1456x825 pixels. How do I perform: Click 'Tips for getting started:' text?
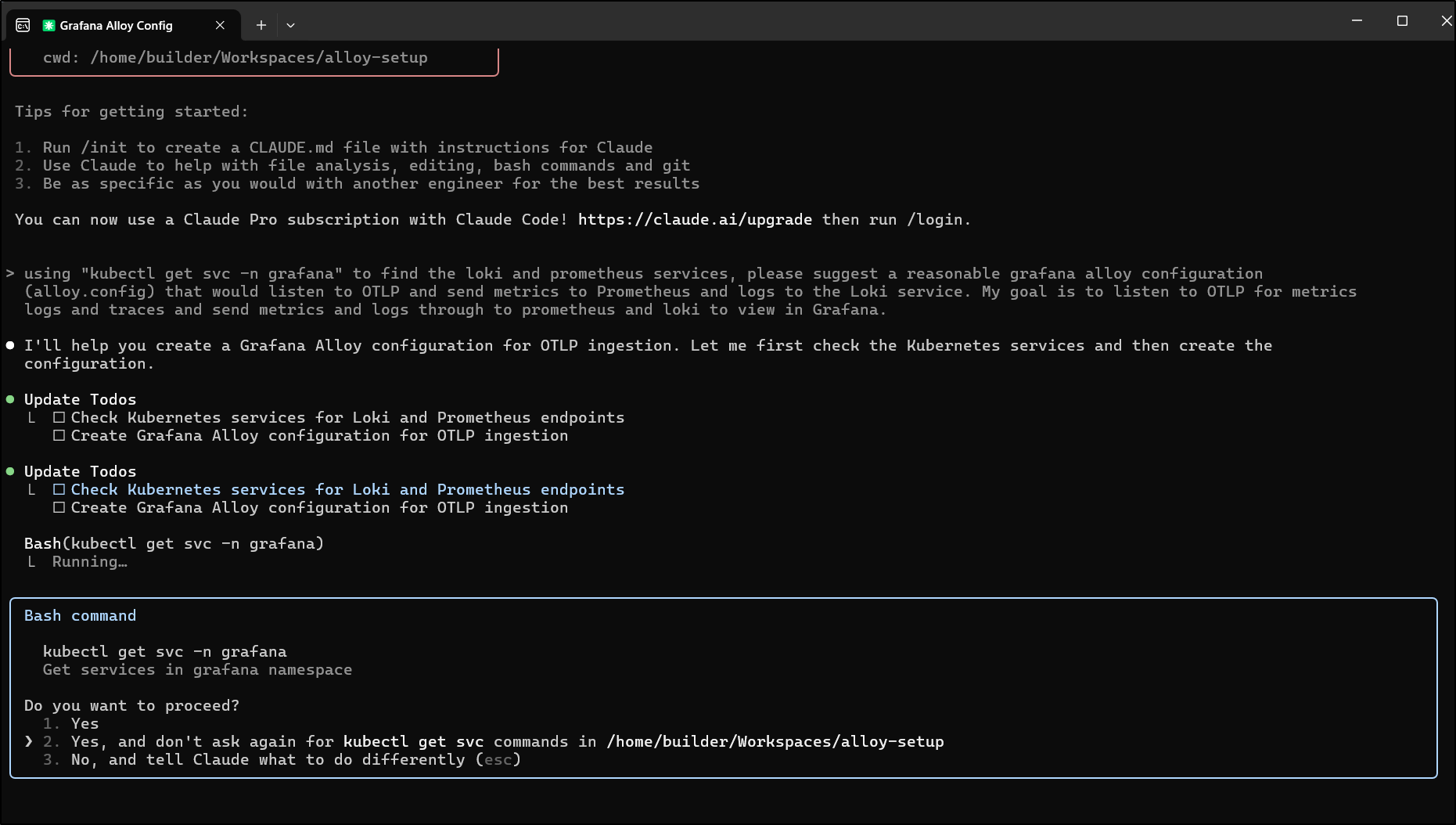point(131,112)
